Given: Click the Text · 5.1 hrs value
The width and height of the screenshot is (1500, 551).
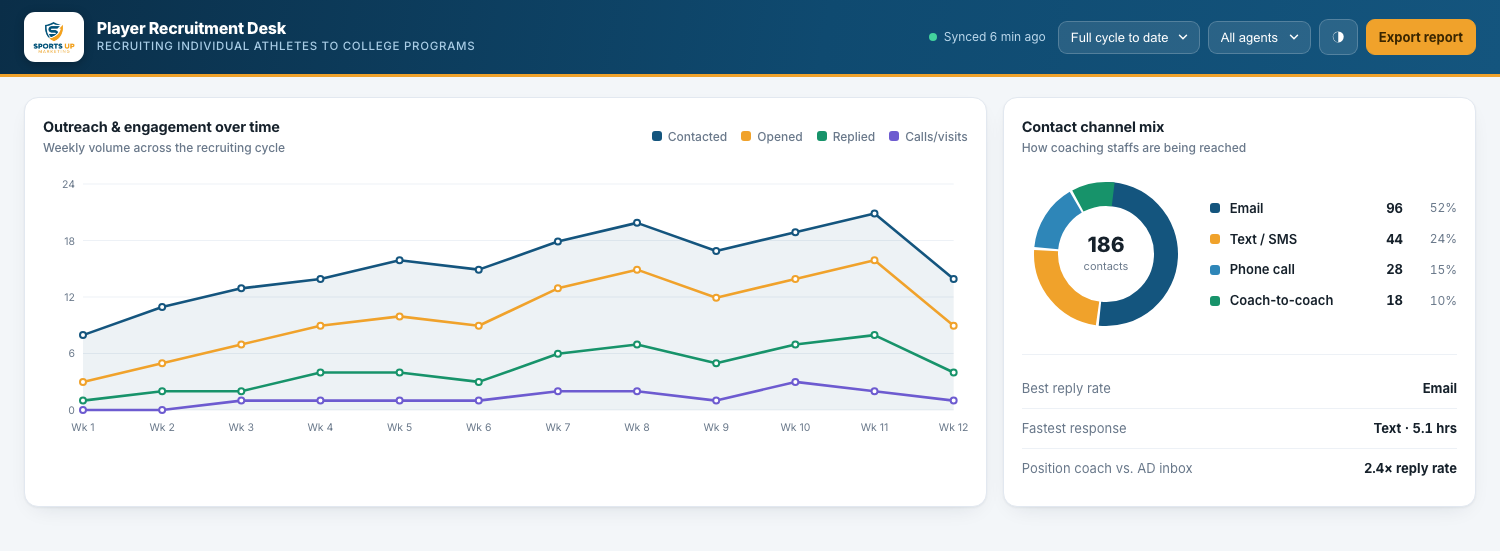Looking at the screenshot, I should [1415, 428].
